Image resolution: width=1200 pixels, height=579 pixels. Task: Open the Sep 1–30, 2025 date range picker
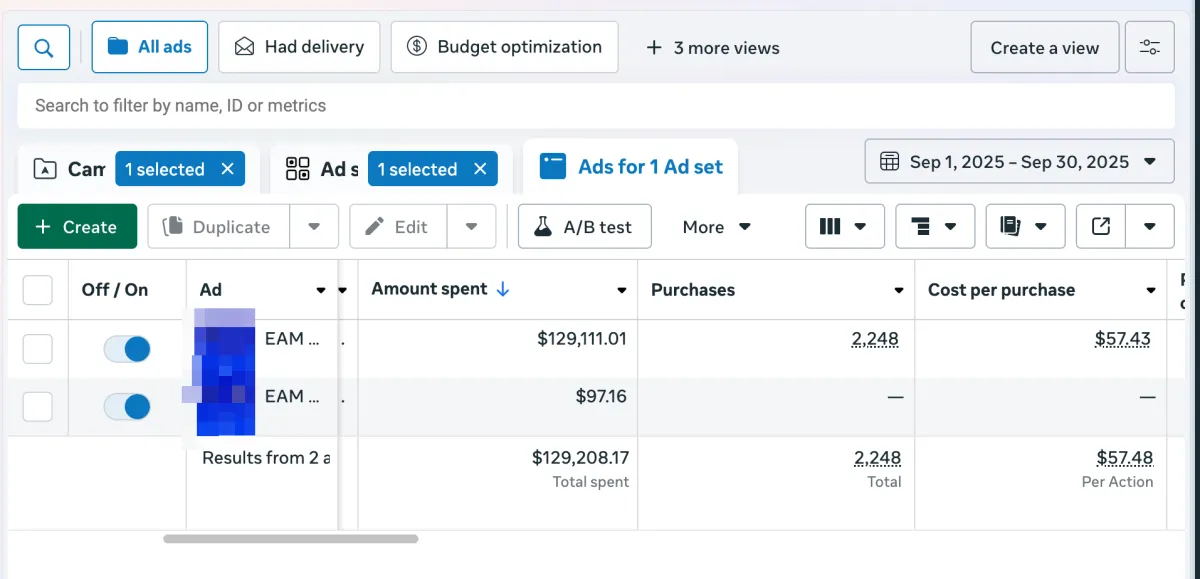1019,161
